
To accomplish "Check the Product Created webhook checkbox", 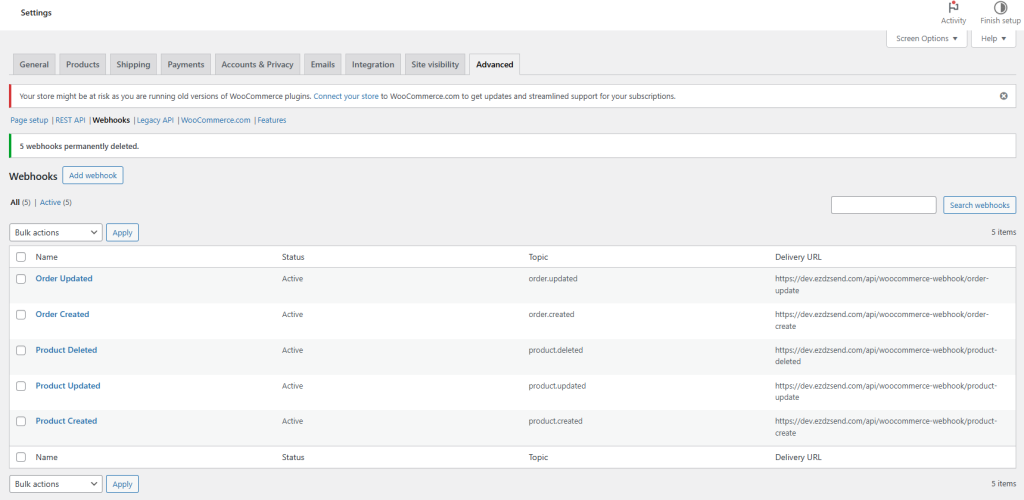I will click(21, 421).
